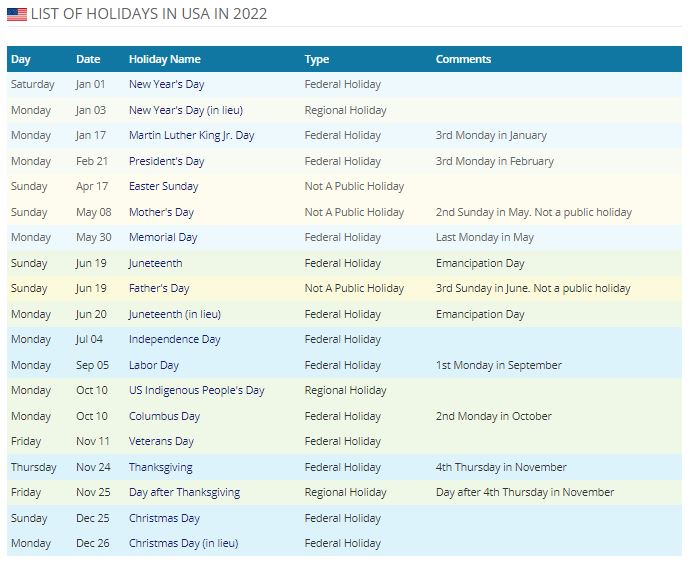Click the USA flag icon beside the title
This screenshot has height=569, width=692.
17,14
